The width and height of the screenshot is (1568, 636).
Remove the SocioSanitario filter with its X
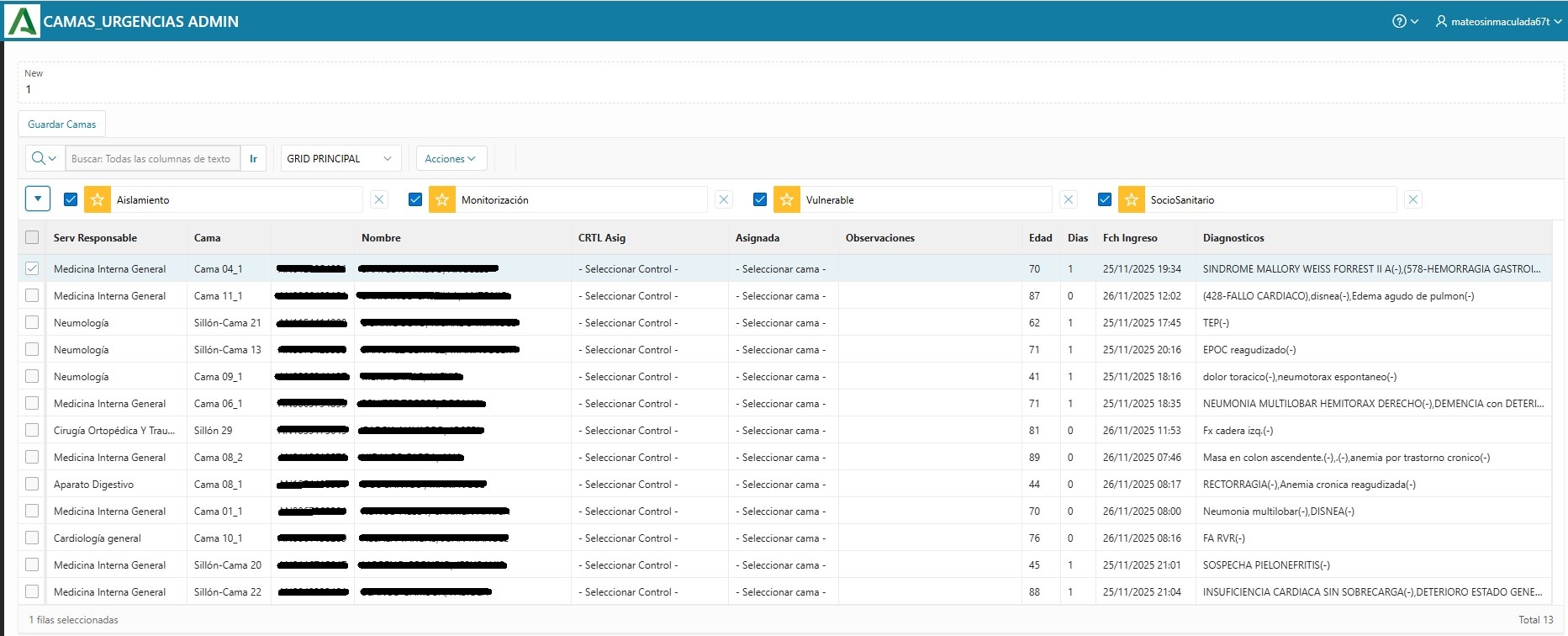(x=1413, y=199)
